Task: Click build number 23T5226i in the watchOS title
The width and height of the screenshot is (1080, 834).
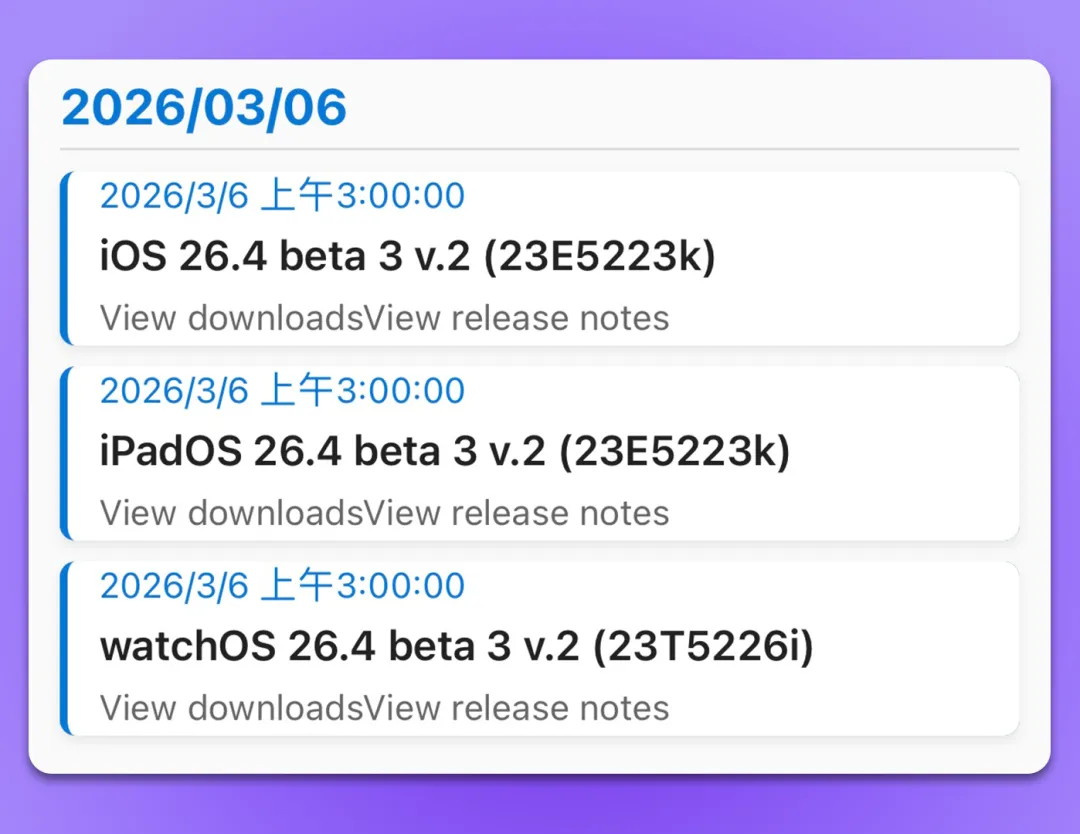Action: click(703, 647)
